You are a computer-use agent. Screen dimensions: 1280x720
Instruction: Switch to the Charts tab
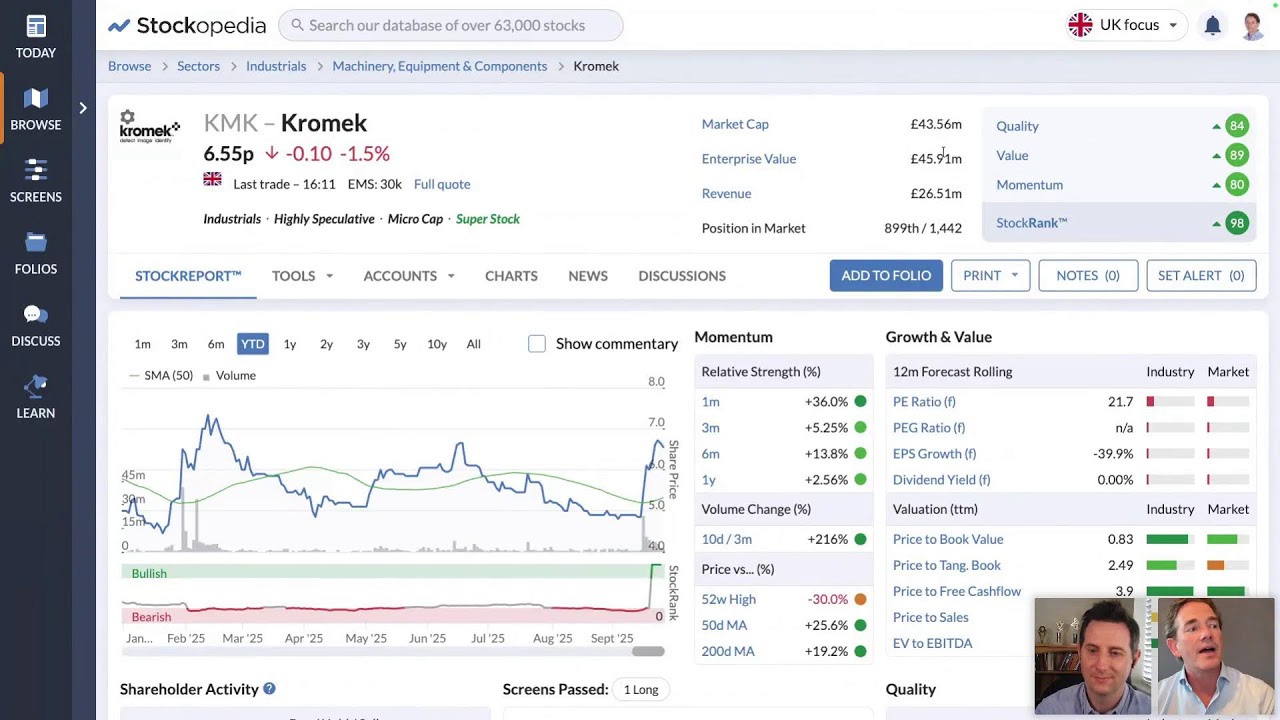511,276
